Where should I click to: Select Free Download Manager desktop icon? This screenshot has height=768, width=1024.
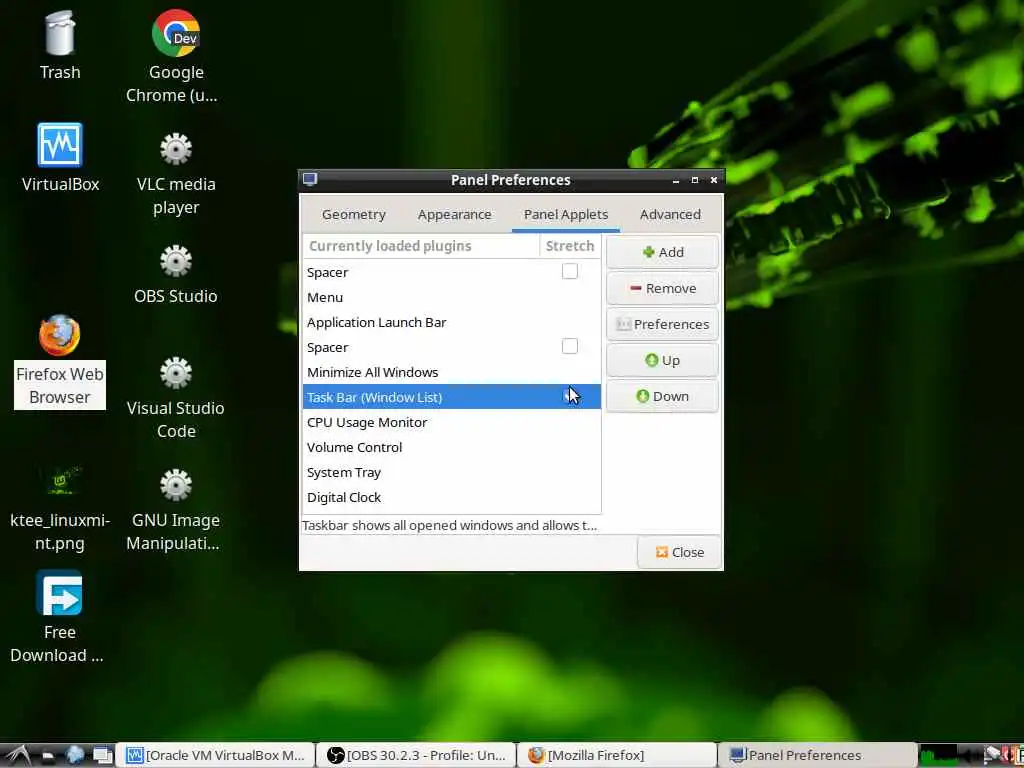pos(59,592)
